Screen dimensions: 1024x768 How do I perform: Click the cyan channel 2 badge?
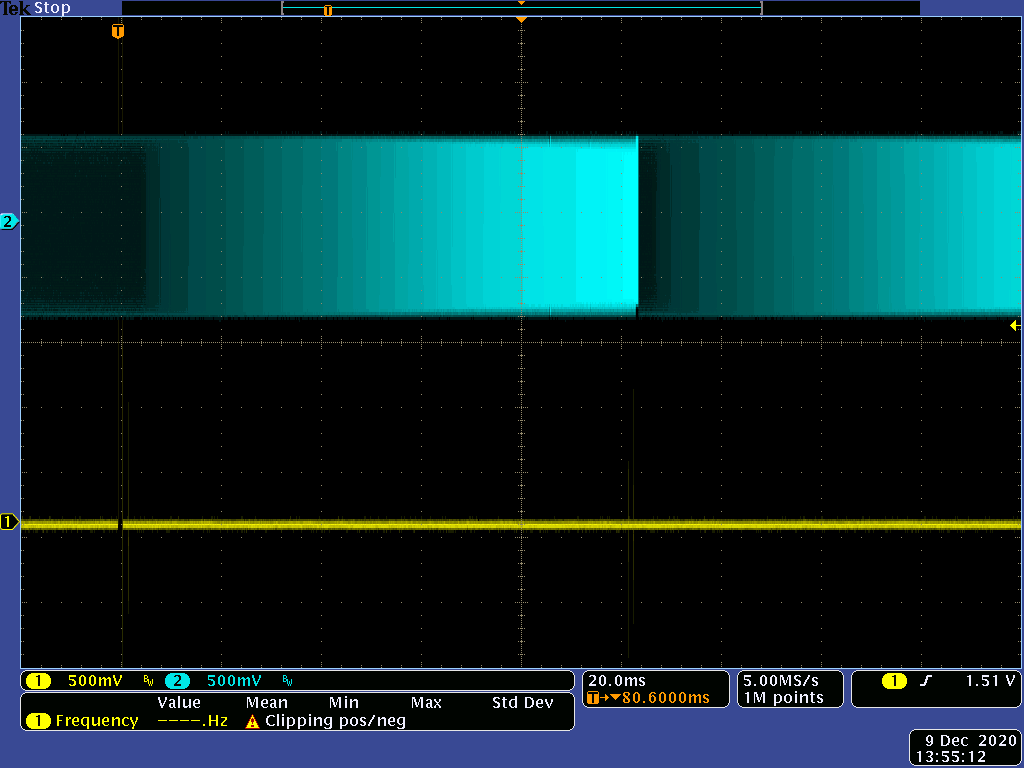[x=177, y=681]
